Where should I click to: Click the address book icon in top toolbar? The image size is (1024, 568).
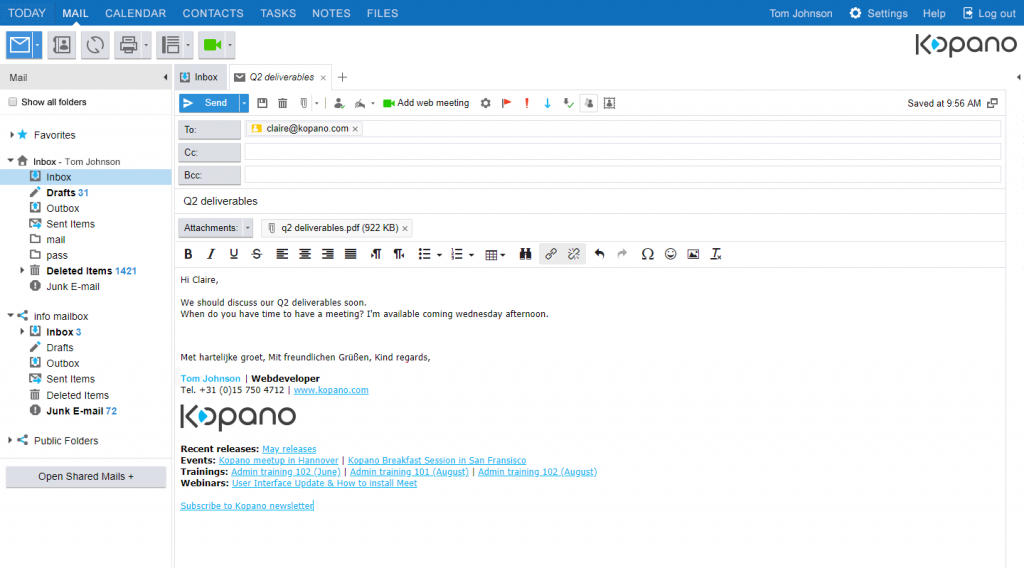(x=62, y=45)
